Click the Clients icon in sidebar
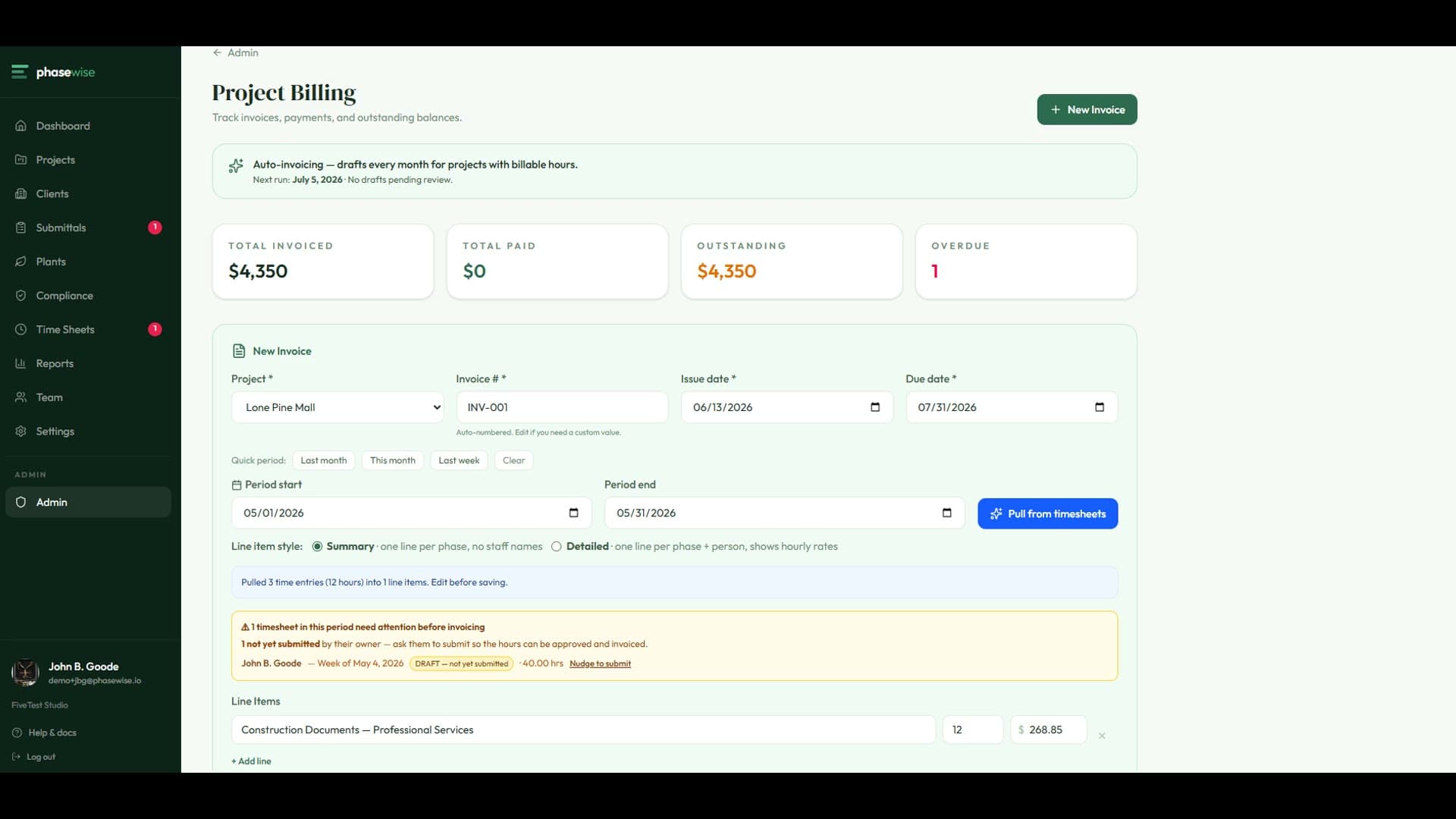This screenshot has width=1456, height=819. 20,194
